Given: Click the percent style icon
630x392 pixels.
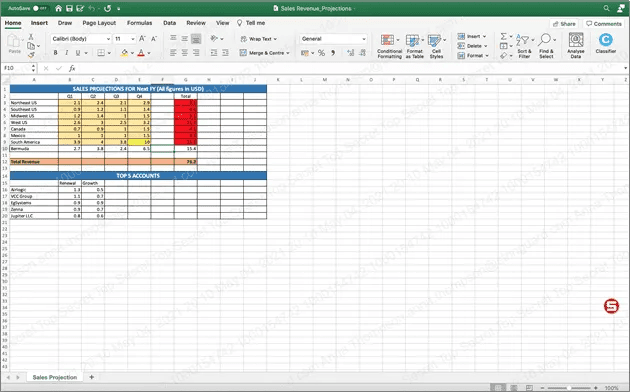Looking at the screenshot, I should [x=321, y=53].
